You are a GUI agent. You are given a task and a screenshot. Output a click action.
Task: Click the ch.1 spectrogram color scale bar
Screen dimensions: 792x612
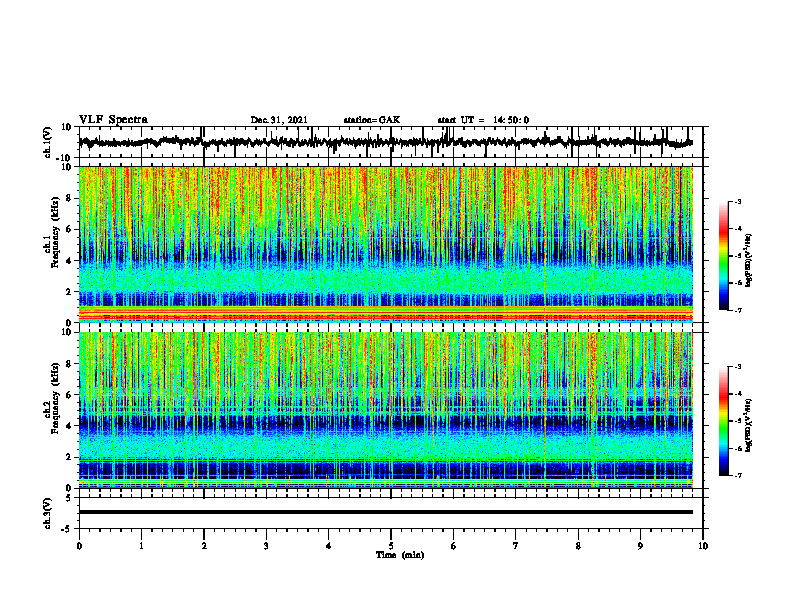click(723, 256)
